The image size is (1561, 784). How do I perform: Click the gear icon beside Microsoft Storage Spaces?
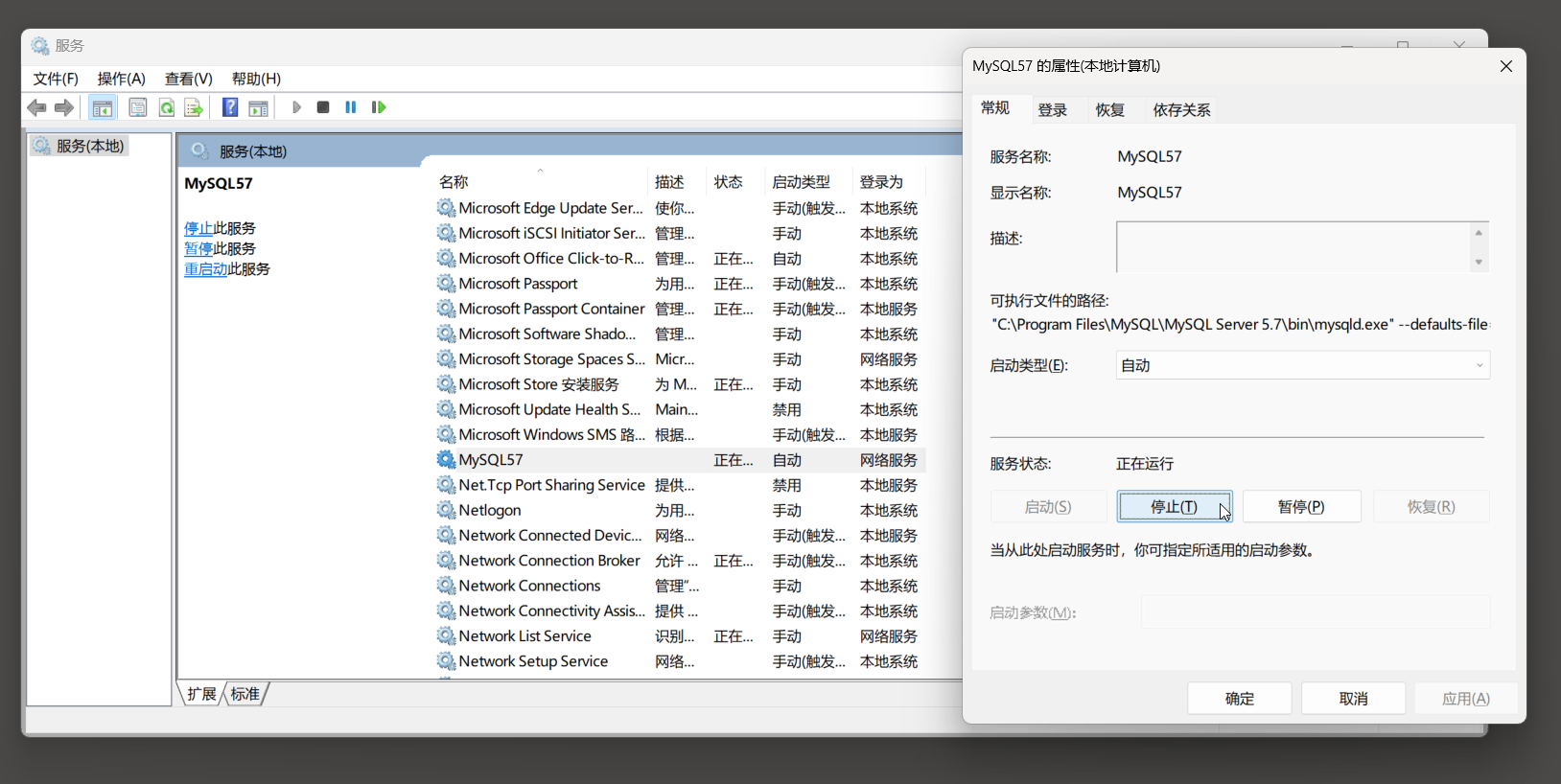[x=446, y=359]
